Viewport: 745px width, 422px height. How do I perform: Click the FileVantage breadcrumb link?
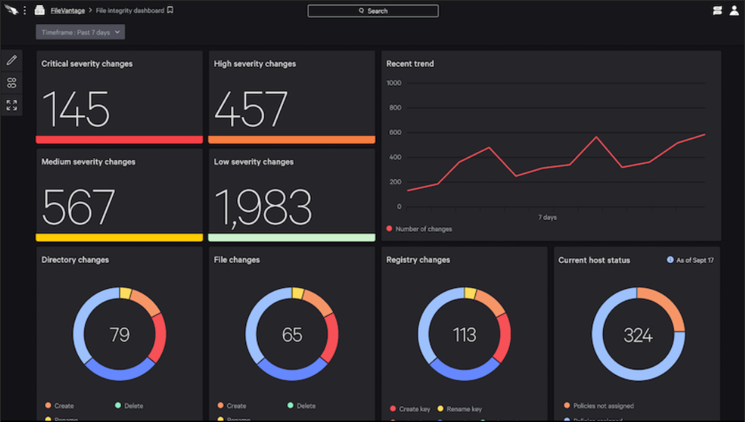tap(69, 10)
